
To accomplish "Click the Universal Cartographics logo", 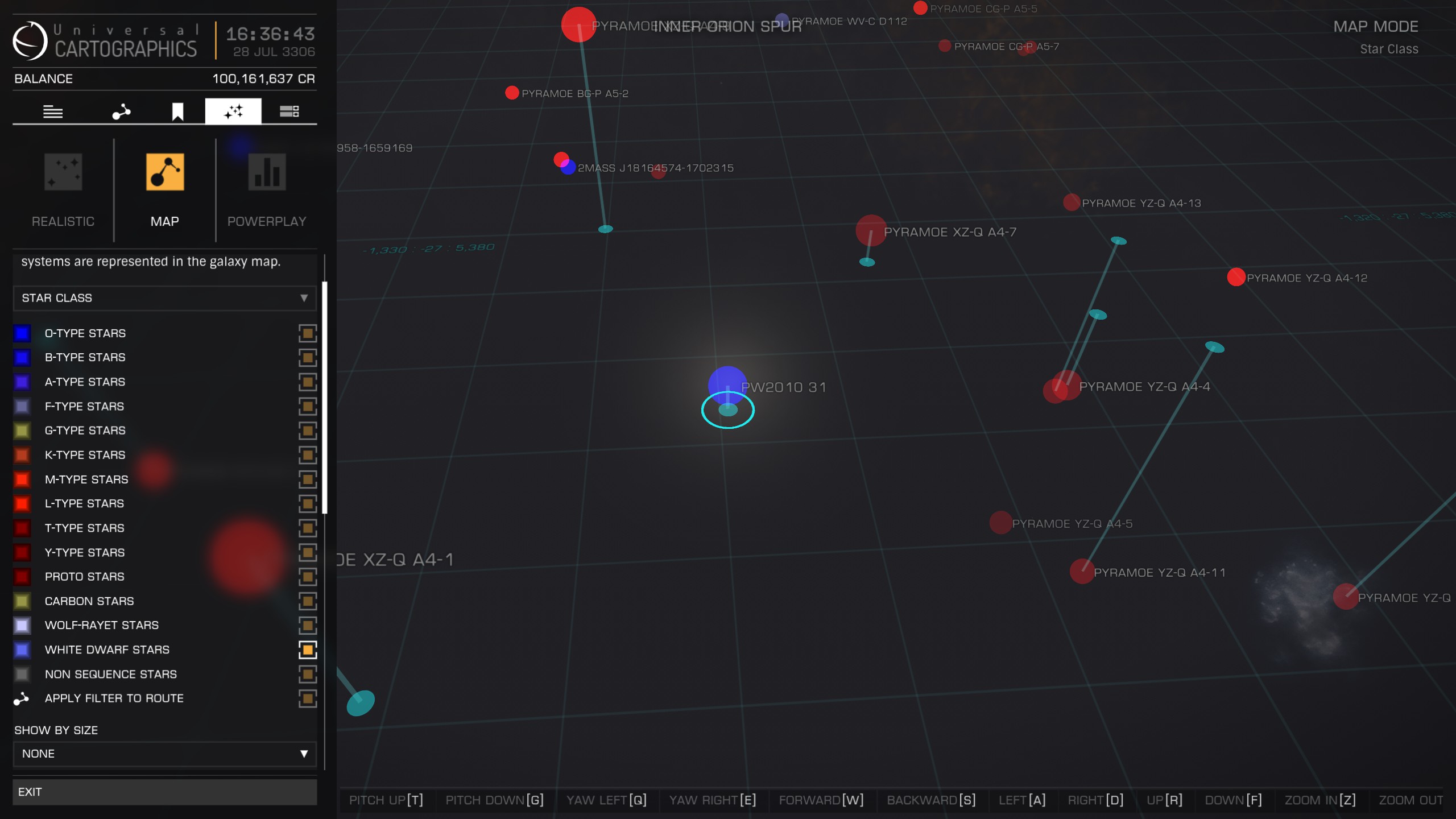I will (x=30, y=41).
